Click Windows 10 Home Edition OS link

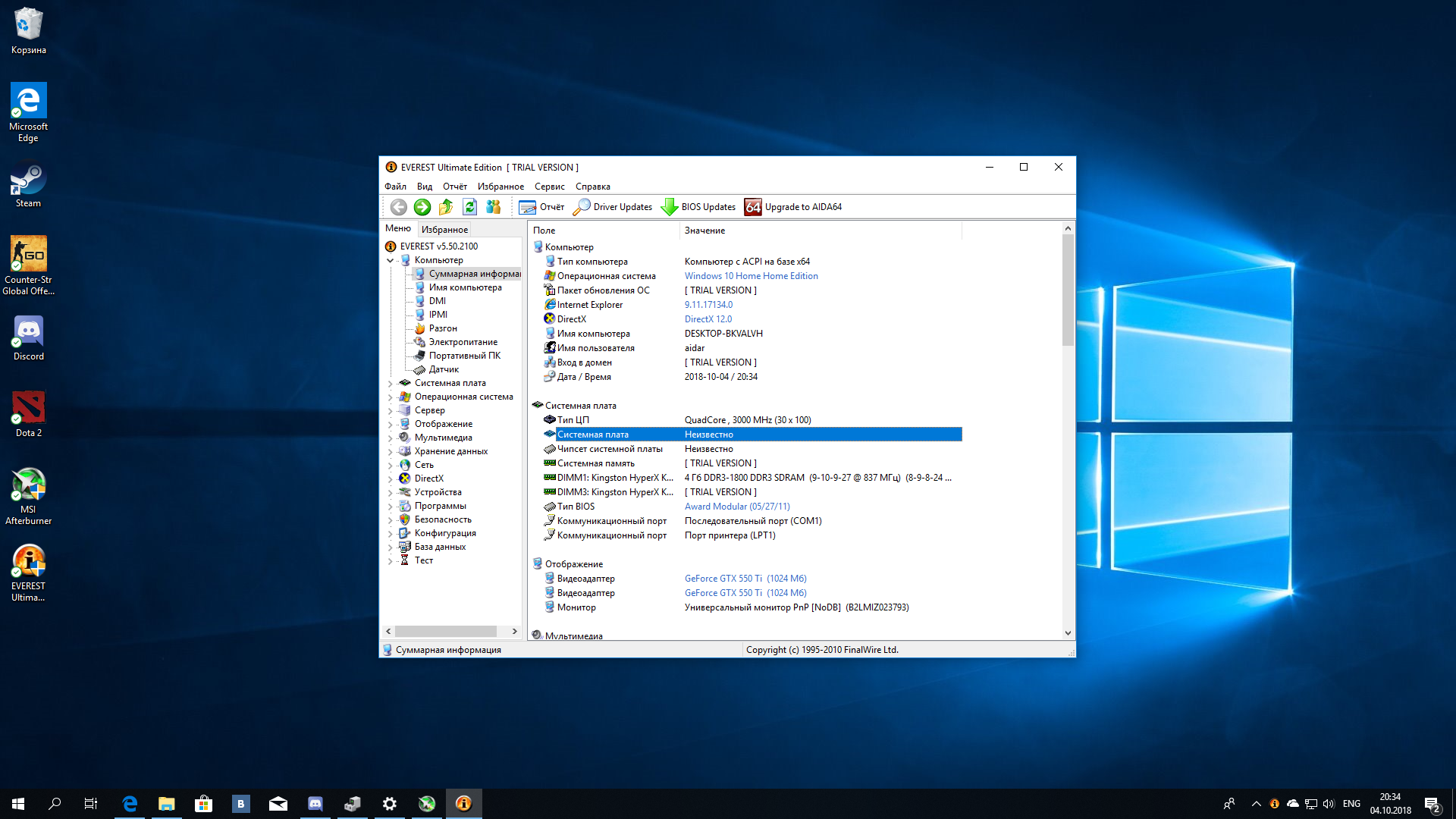coord(752,276)
